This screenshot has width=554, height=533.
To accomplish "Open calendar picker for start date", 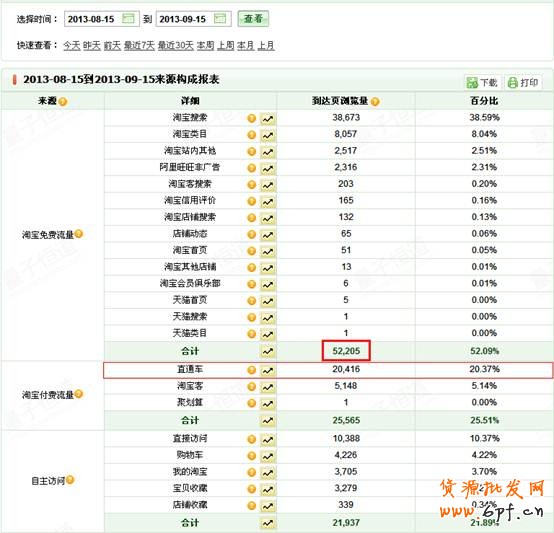I will [128, 18].
